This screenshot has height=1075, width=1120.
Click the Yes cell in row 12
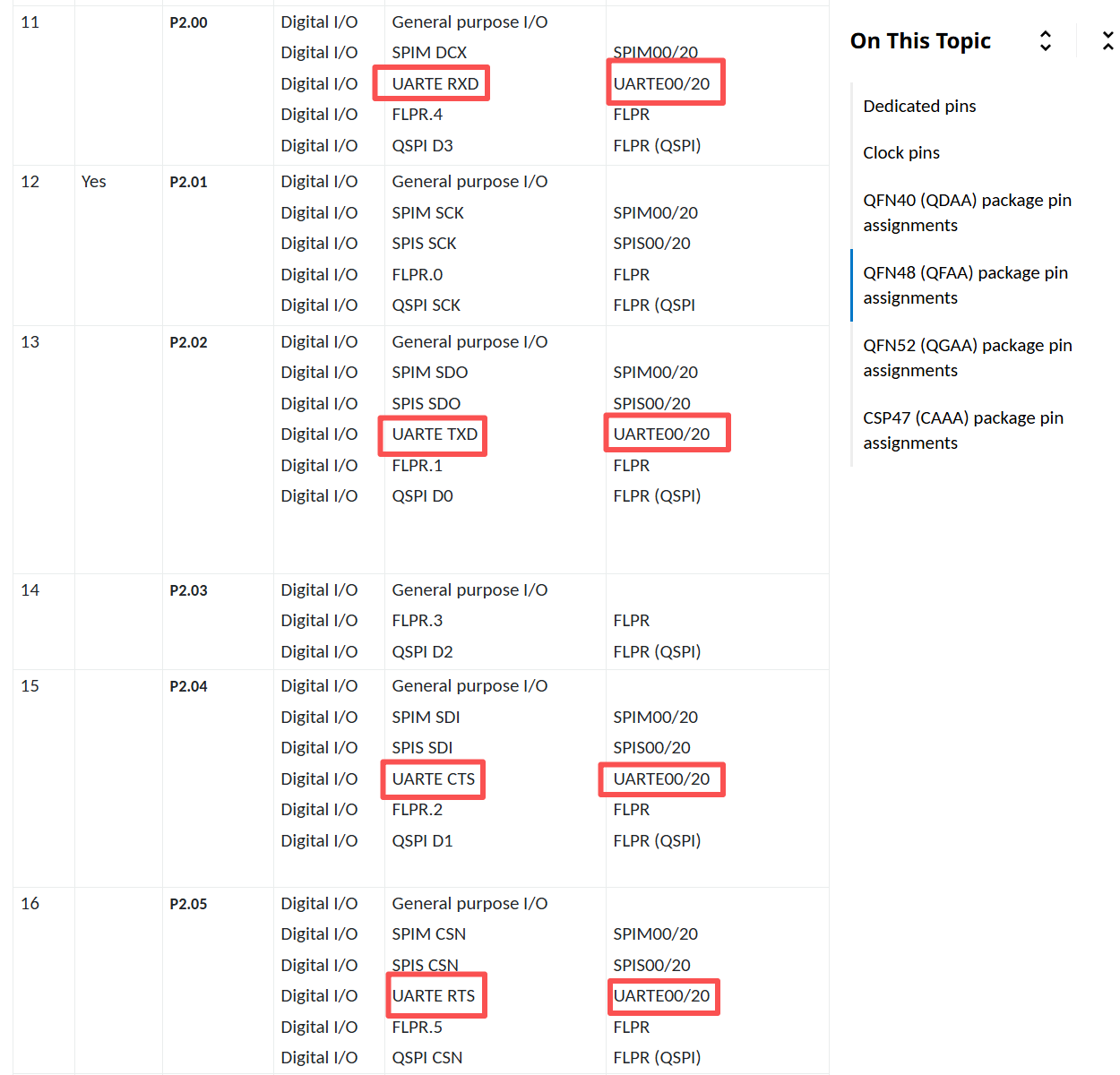click(x=93, y=182)
